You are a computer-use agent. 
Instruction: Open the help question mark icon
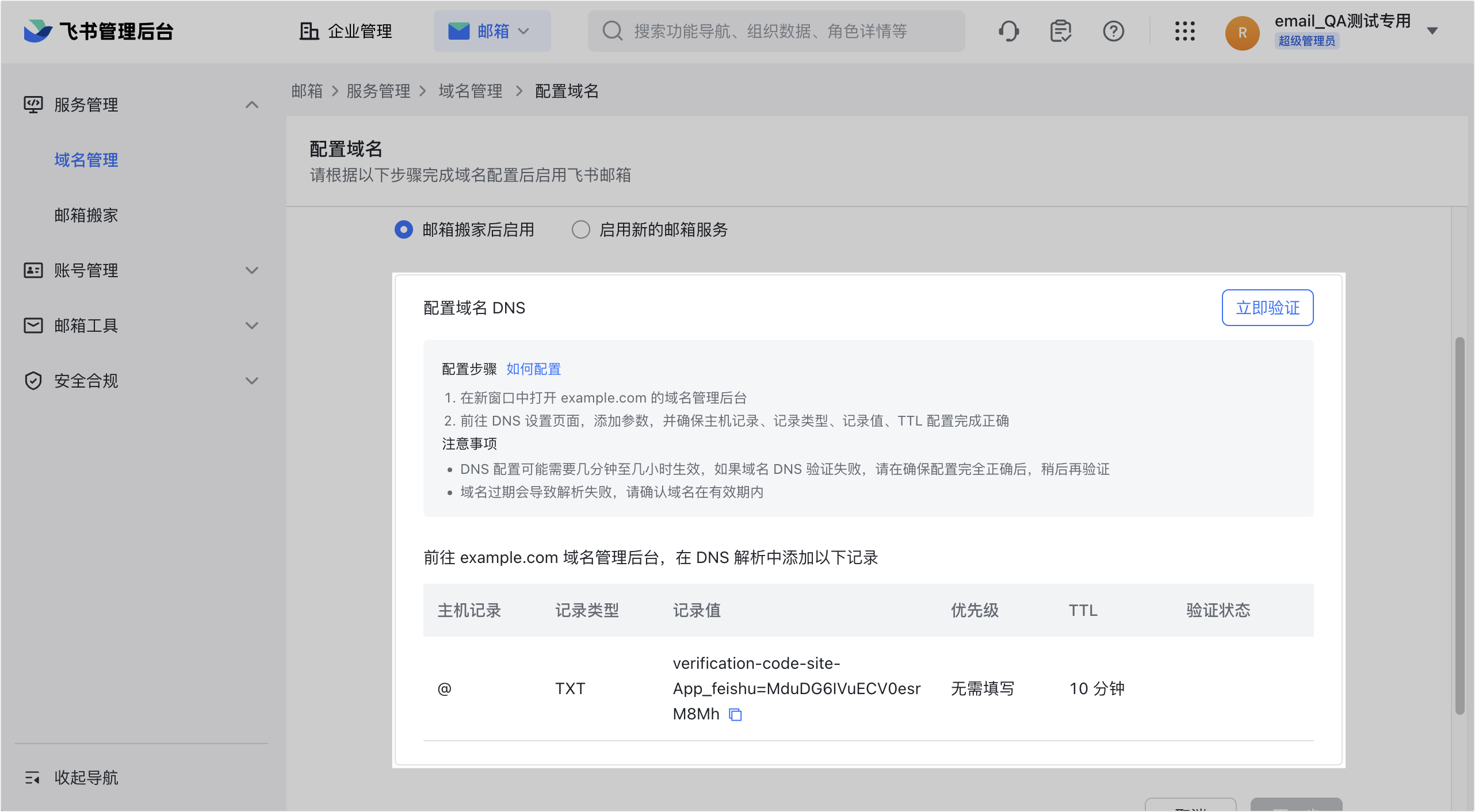1113,31
